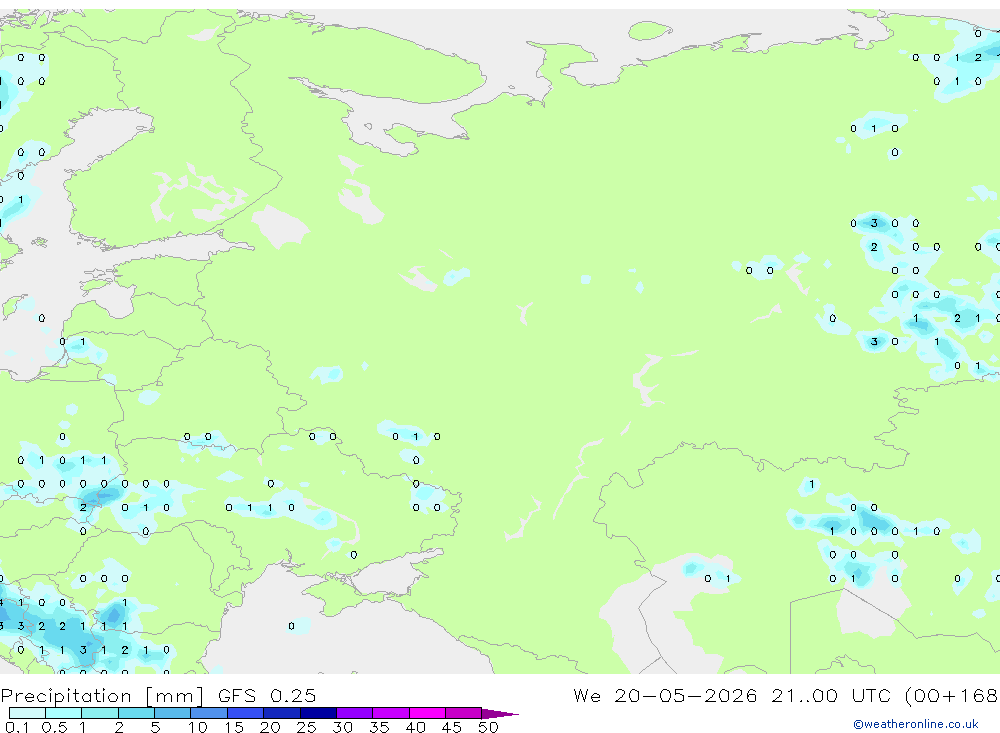Click the '50' legend scale label
This screenshot has width=1000, height=733.
(488, 727)
